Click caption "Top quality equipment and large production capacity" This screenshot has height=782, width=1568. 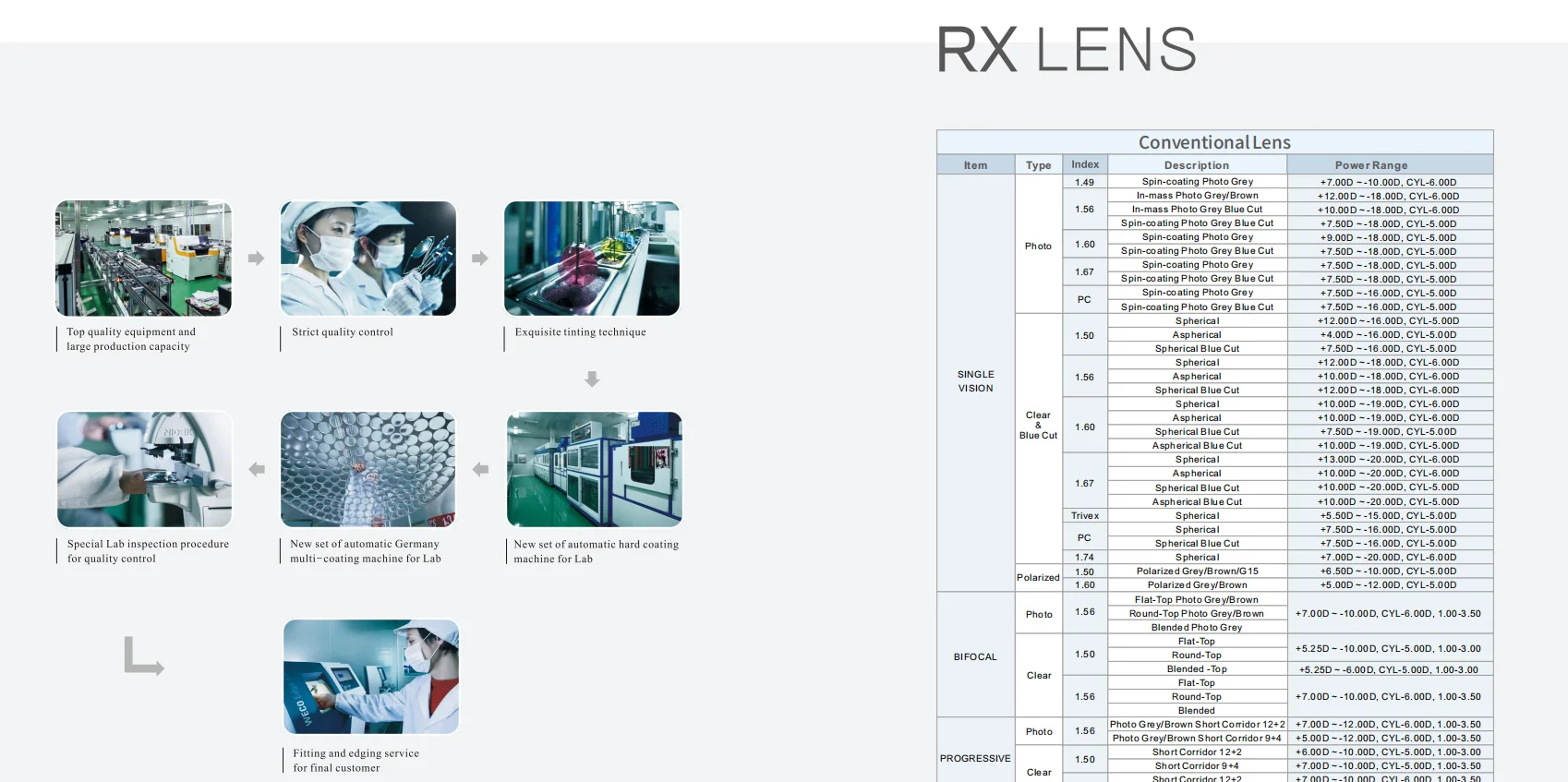tap(131, 339)
